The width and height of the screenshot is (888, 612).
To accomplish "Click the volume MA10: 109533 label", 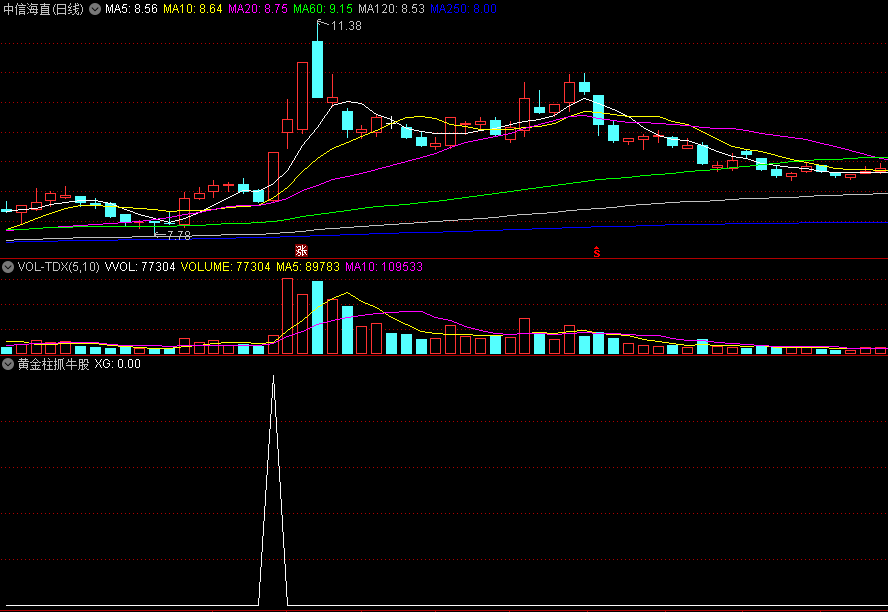I will click(x=384, y=267).
